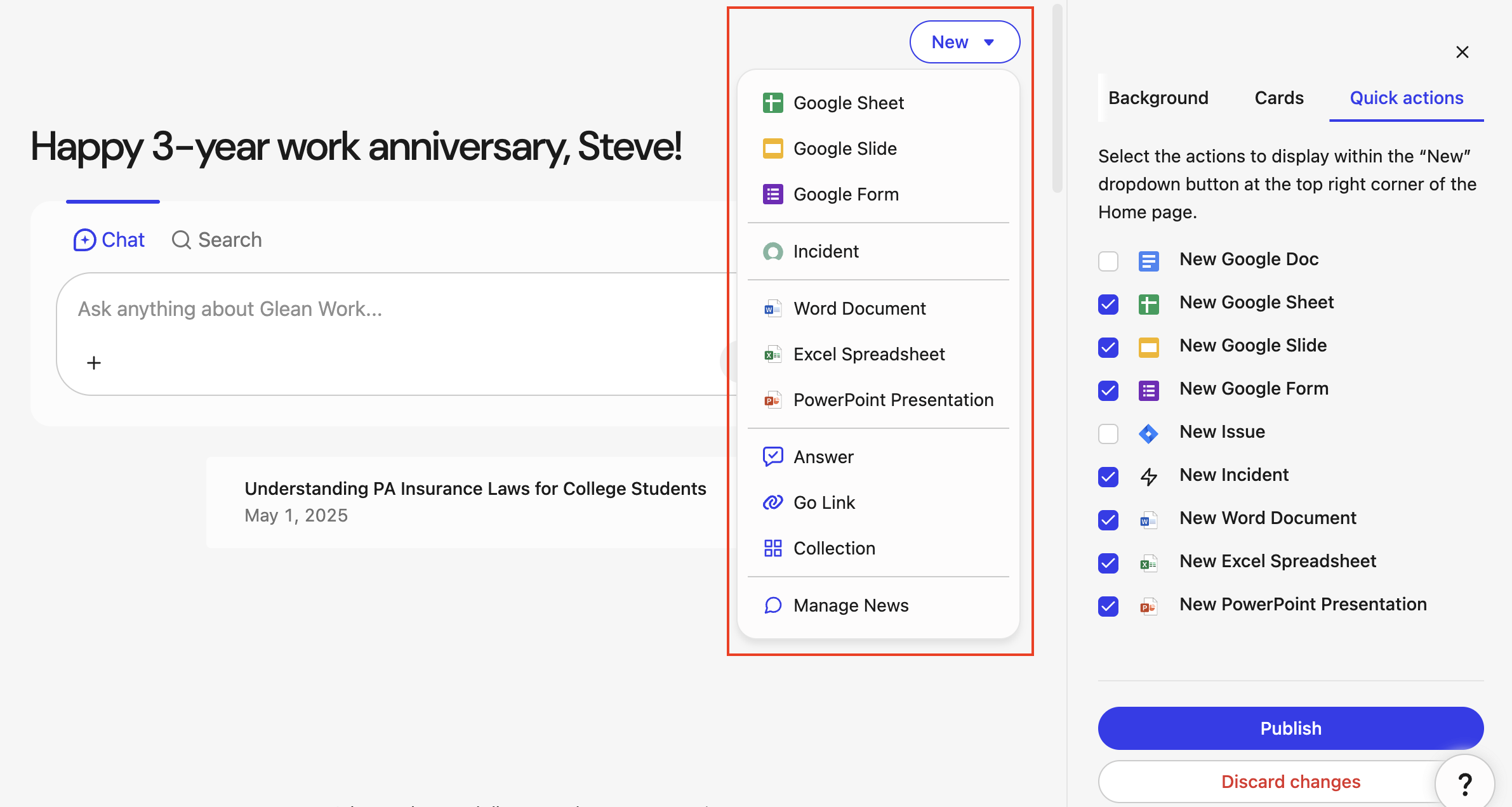Choose Collection from the New menu

tap(879, 548)
